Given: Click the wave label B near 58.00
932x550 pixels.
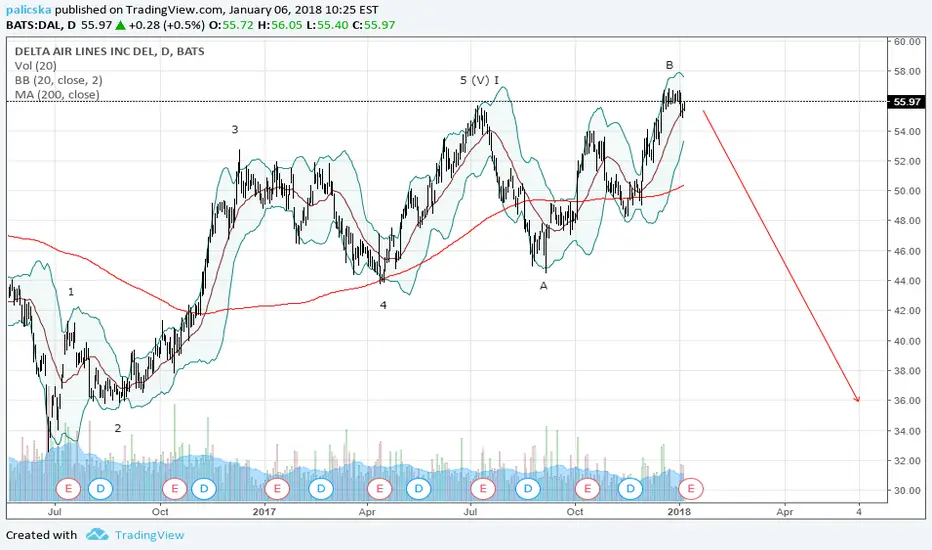Looking at the screenshot, I should pos(669,65).
